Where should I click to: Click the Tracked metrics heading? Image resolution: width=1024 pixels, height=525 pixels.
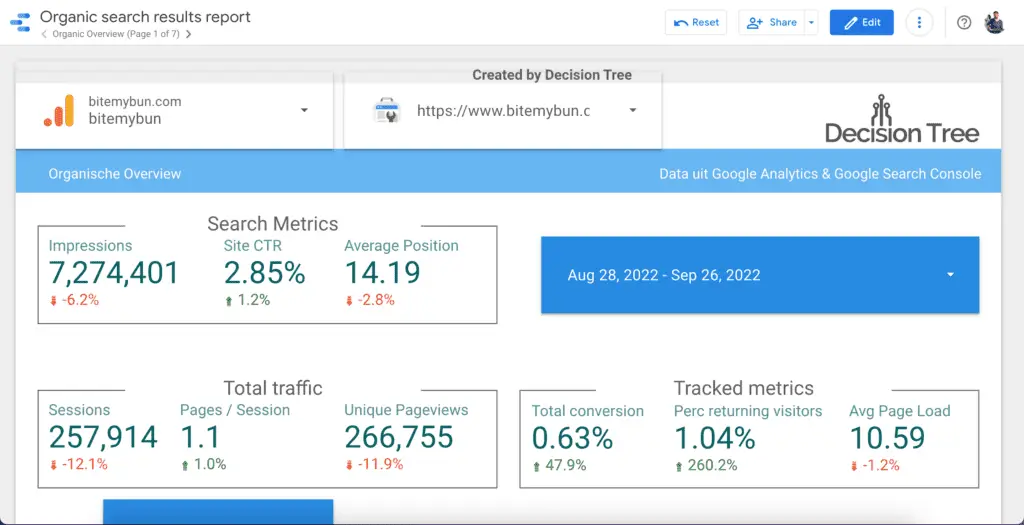(x=744, y=389)
